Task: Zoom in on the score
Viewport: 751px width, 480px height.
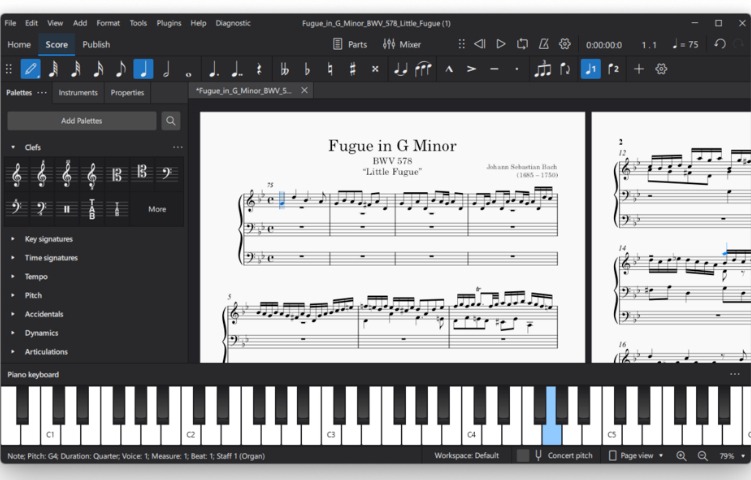Action: (x=681, y=456)
